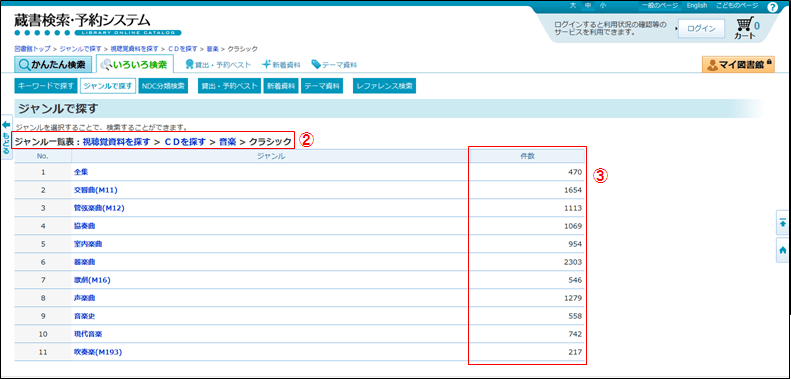This screenshot has height=379, width=791.
Task: Click teal テーマ資料 submenu button
Action: point(322,86)
